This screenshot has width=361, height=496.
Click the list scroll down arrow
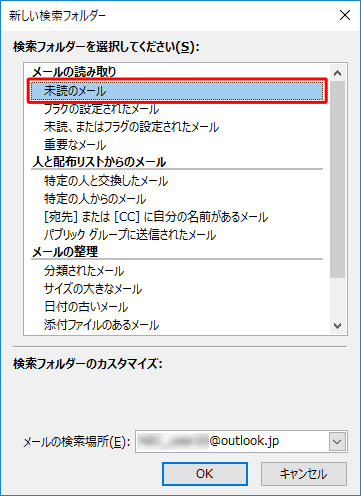[338, 326]
